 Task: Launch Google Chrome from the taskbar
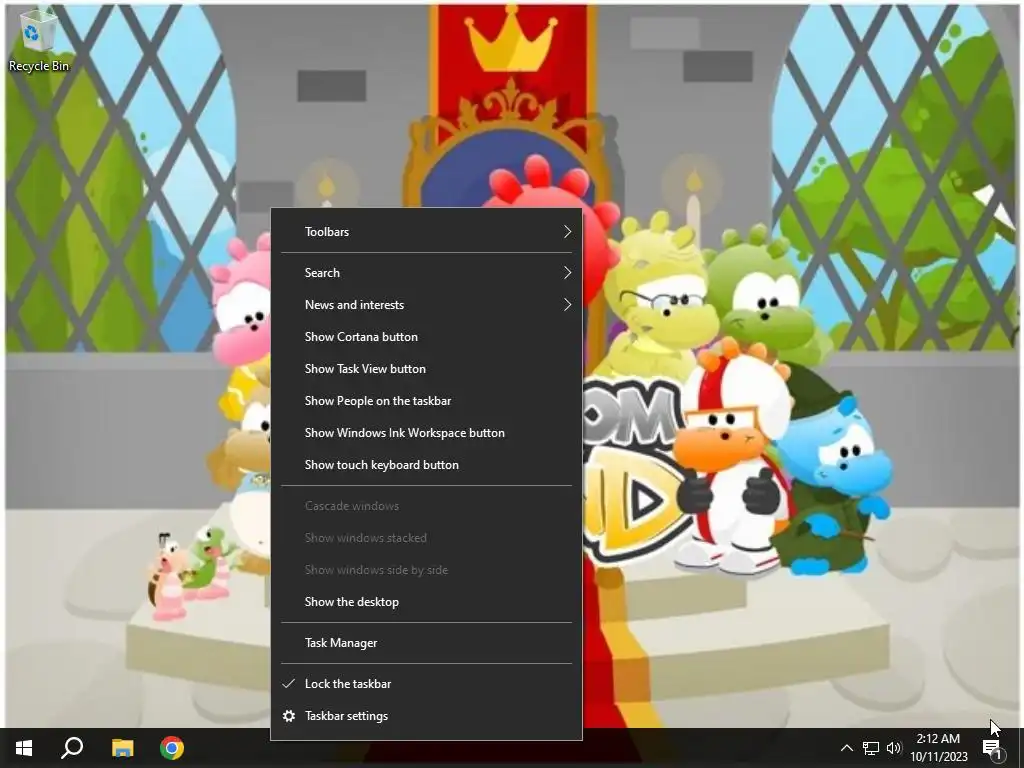click(x=172, y=748)
